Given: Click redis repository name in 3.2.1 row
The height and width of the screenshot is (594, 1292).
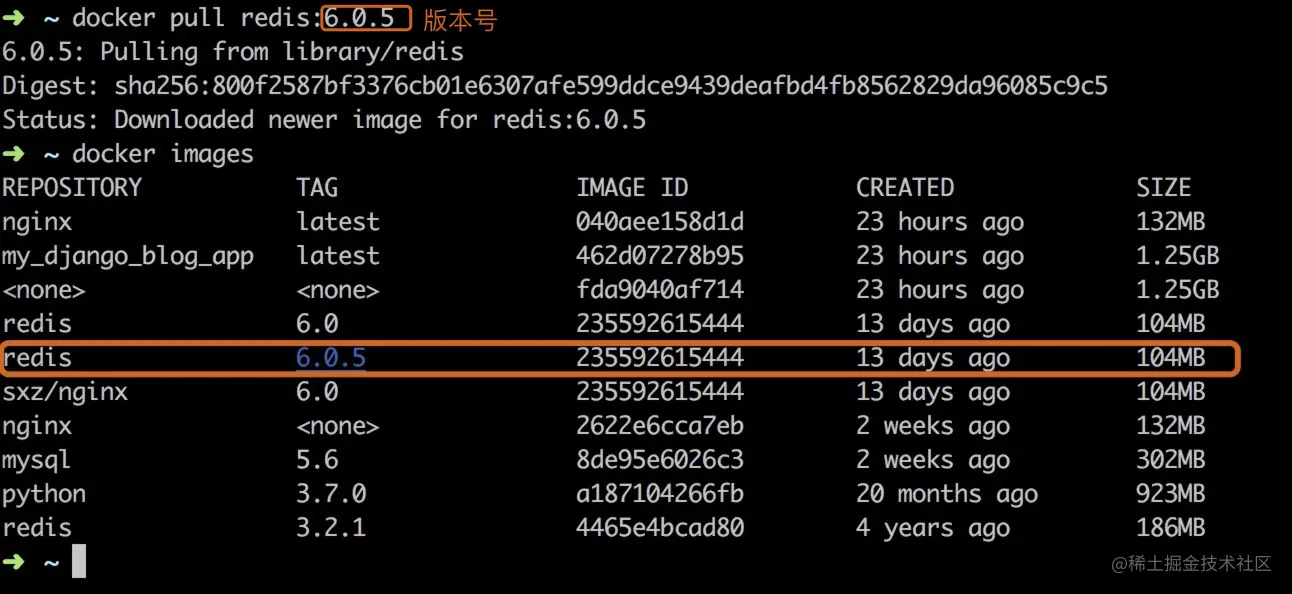Looking at the screenshot, I should coord(37,528).
